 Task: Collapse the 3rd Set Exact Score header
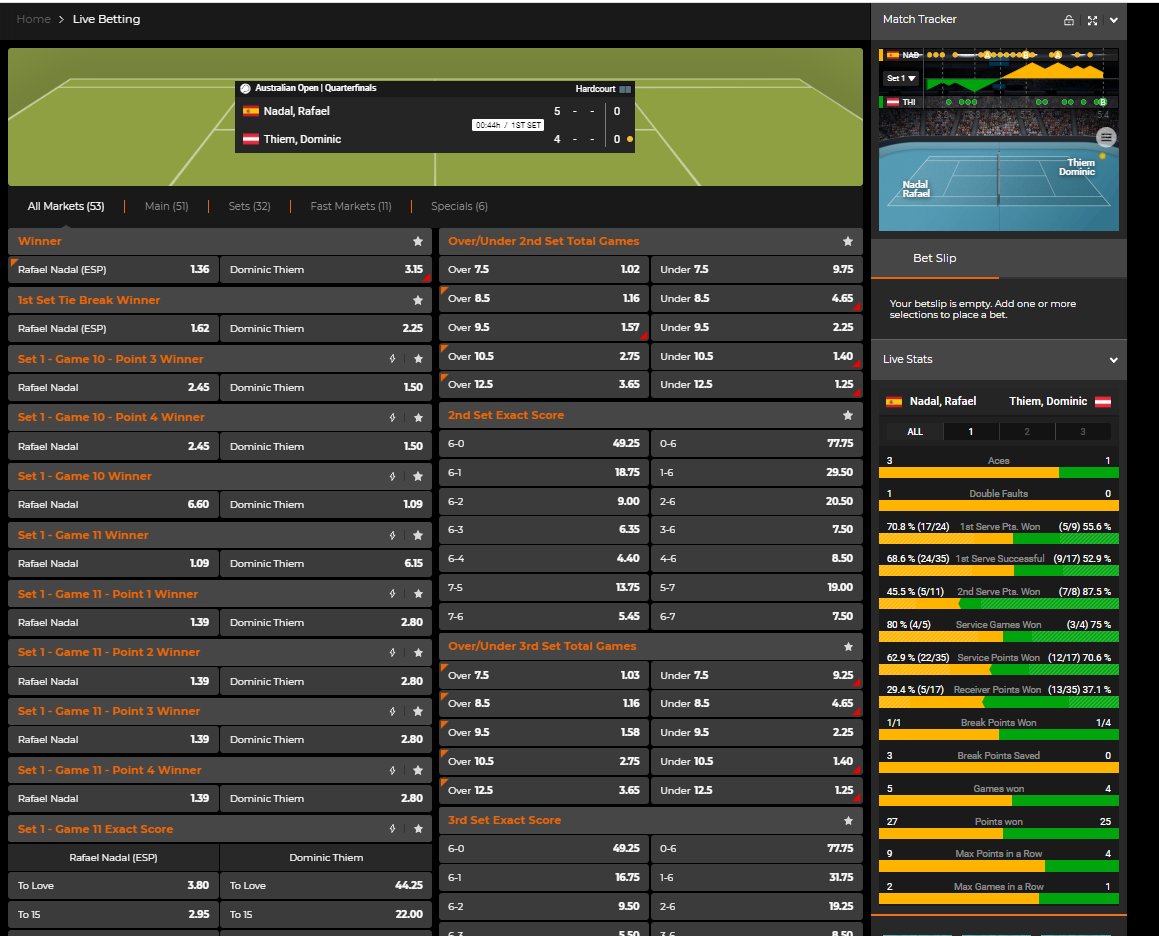pyautogui.click(x=650, y=821)
